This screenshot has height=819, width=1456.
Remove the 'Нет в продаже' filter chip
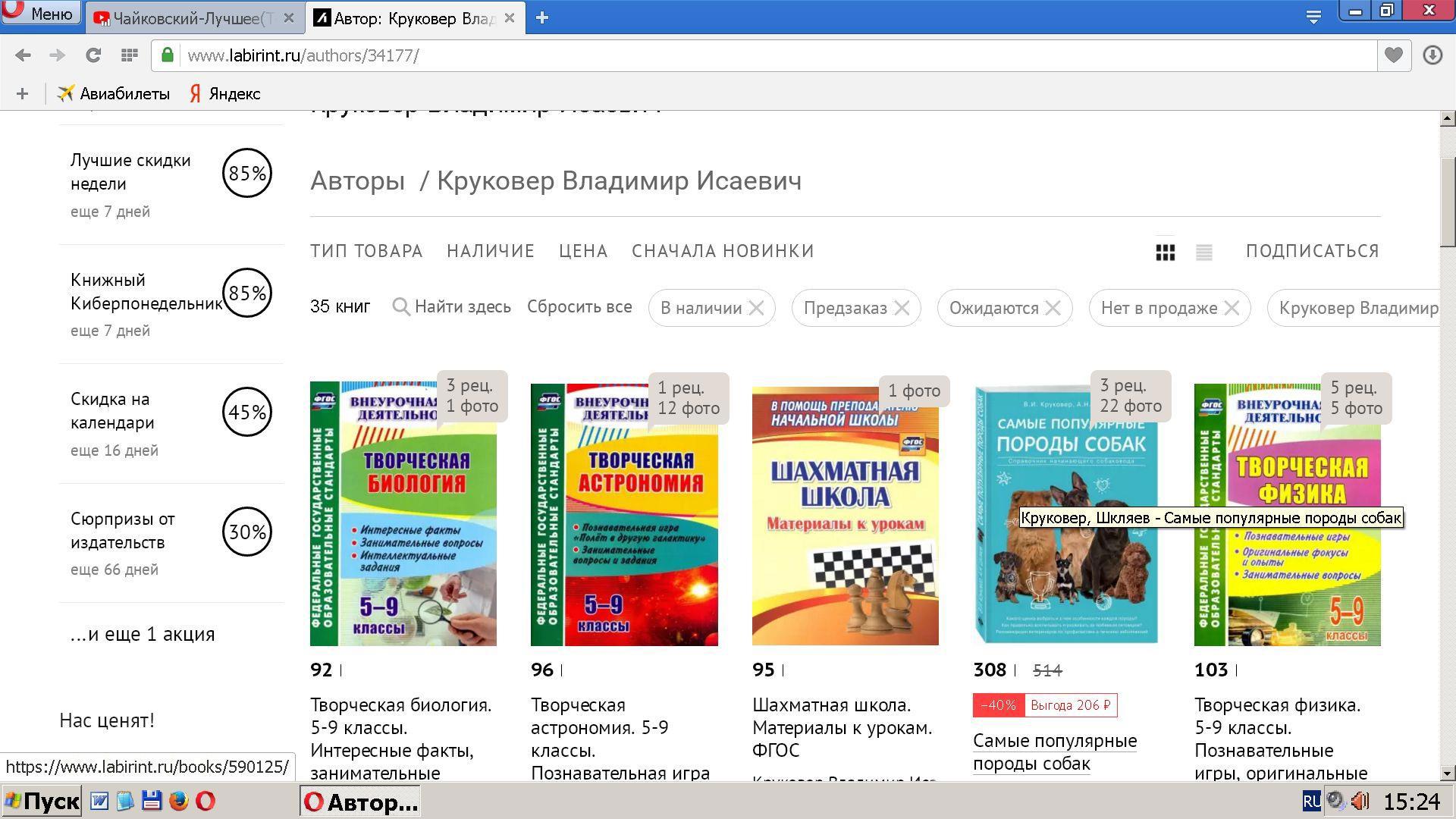1232,308
